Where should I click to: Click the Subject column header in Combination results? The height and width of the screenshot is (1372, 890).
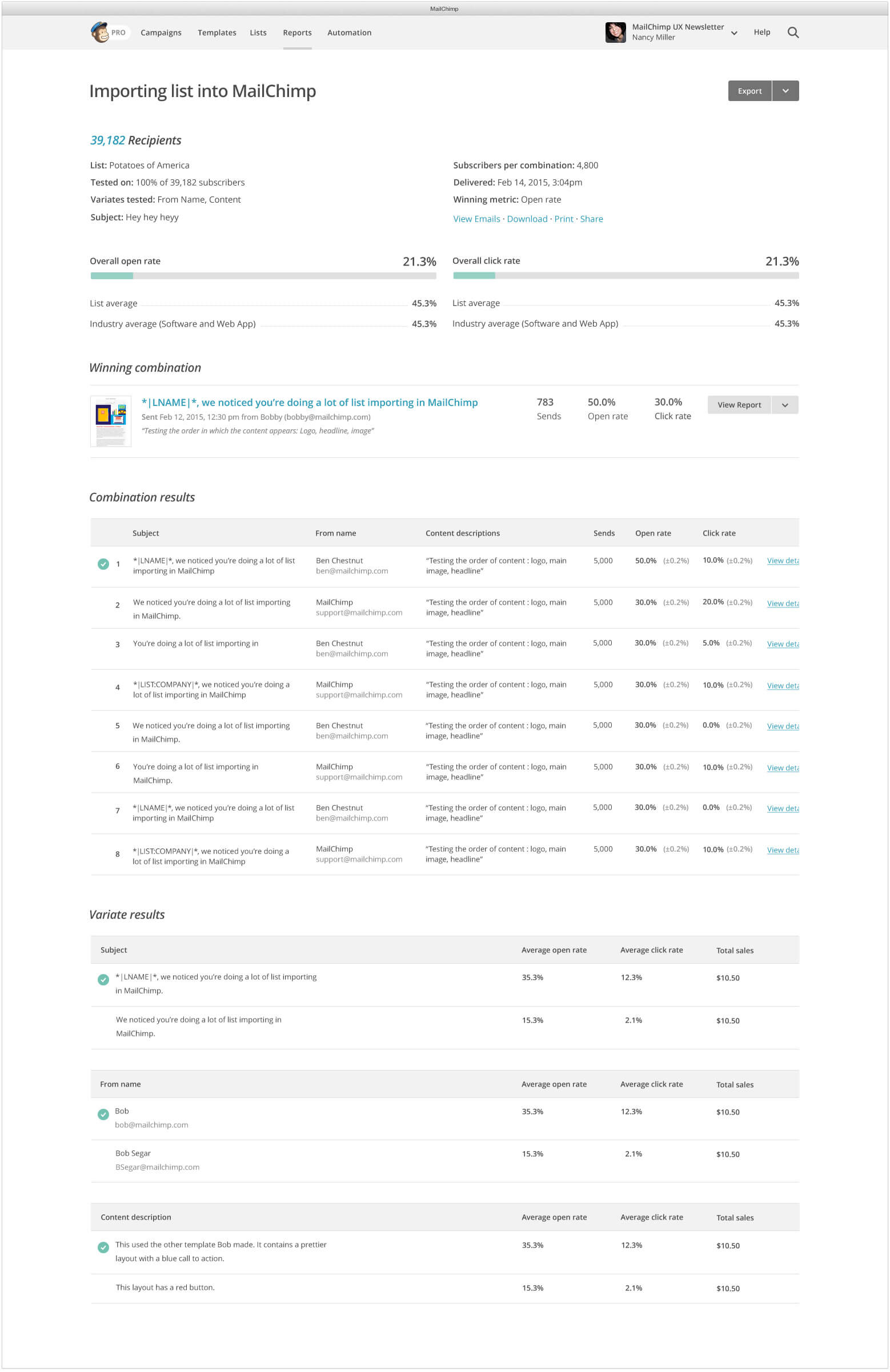(145, 534)
